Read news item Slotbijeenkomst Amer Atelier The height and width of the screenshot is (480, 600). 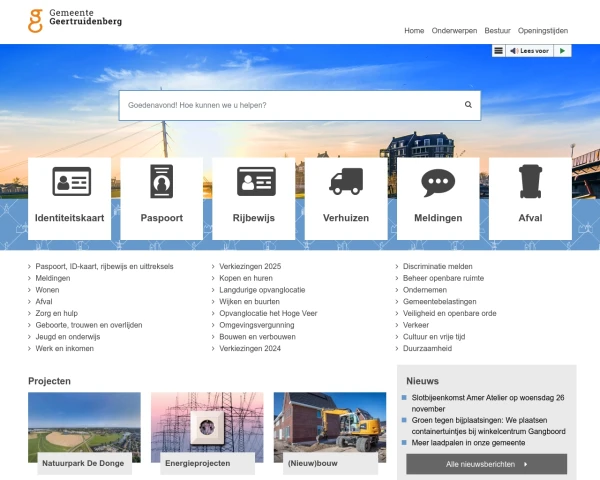tap(488, 403)
